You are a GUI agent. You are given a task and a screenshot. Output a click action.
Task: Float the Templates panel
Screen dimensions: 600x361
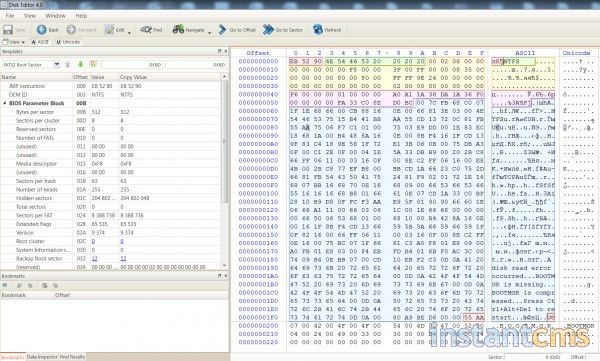(x=219, y=51)
